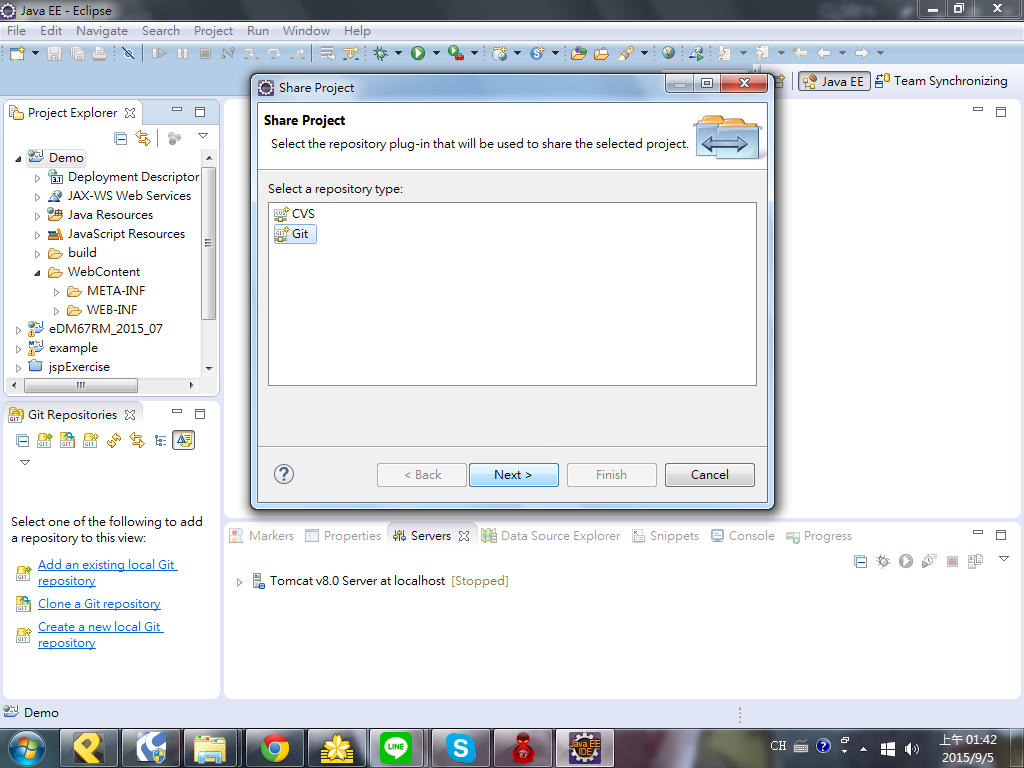The height and width of the screenshot is (768, 1024).
Task: Open the Project Explorer view menu arrow
Action: [203, 136]
